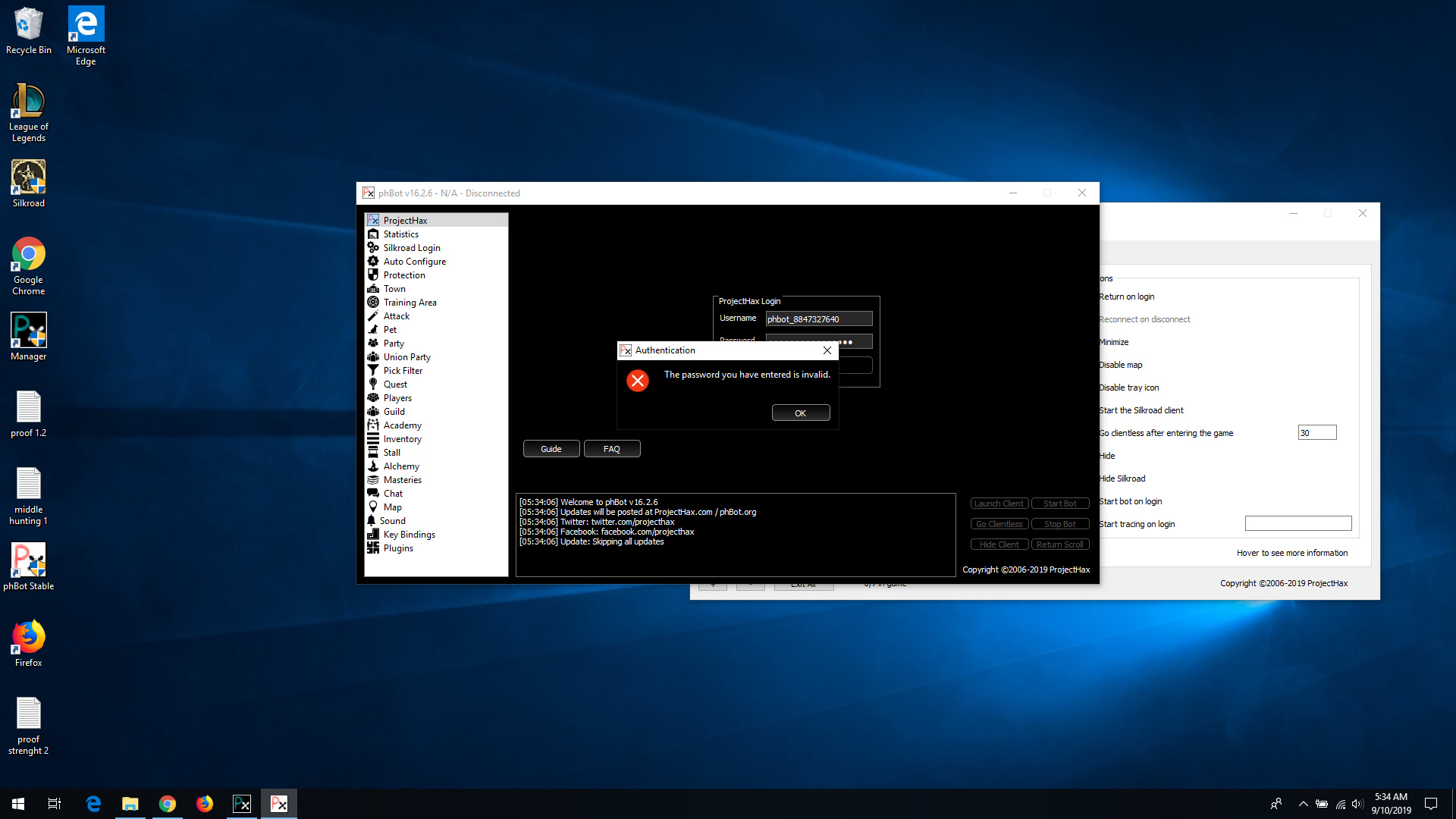Select the Training Area target icon

click(373, 303)
